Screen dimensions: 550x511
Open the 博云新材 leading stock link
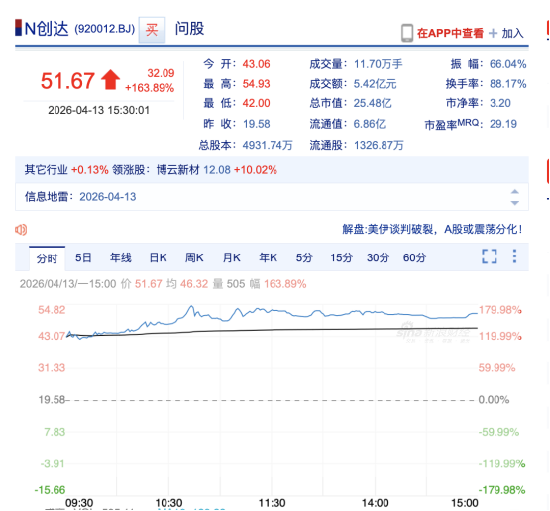[178, 170]
